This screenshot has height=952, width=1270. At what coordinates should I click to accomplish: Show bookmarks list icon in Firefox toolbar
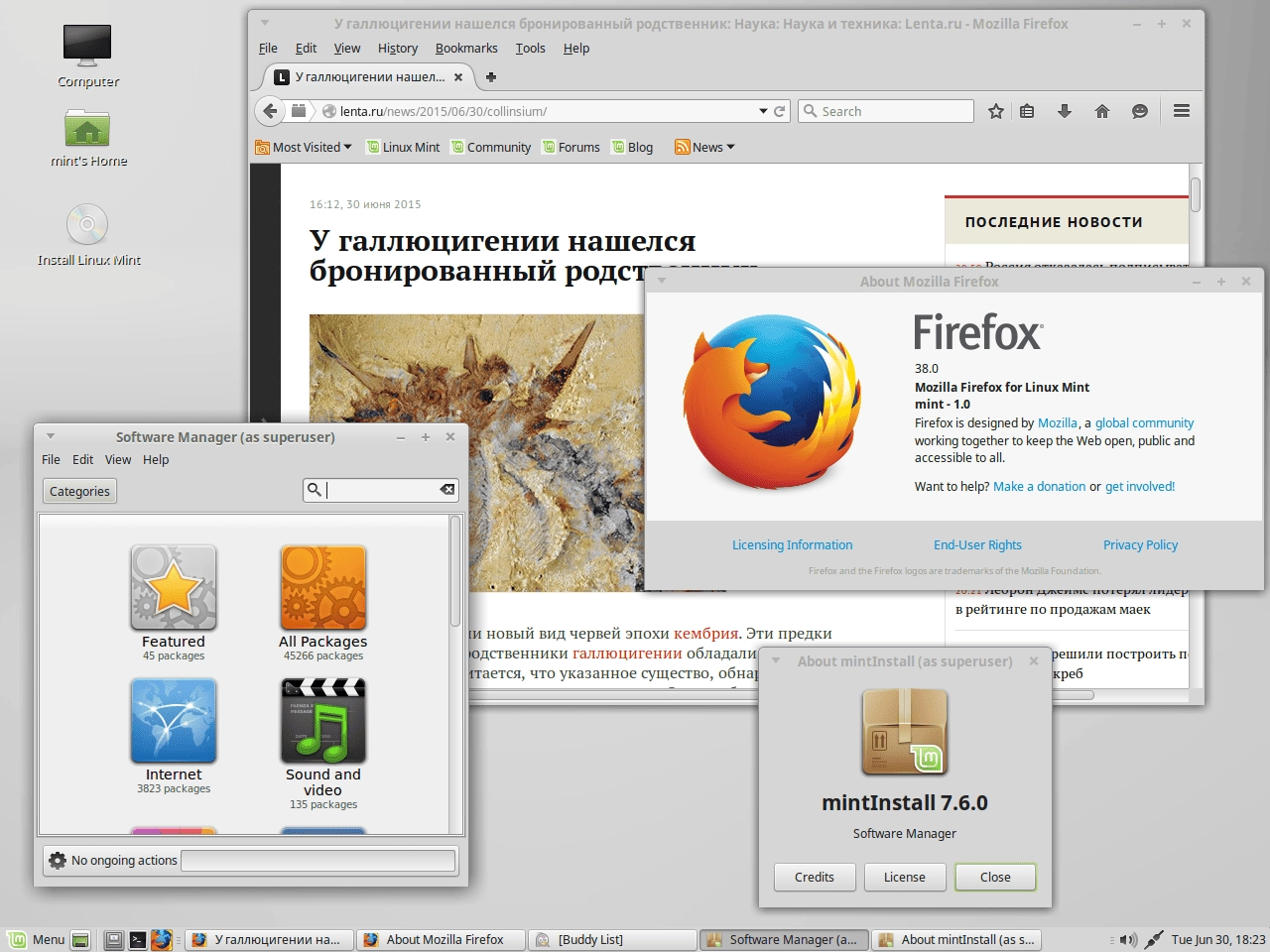[1027, 111]
